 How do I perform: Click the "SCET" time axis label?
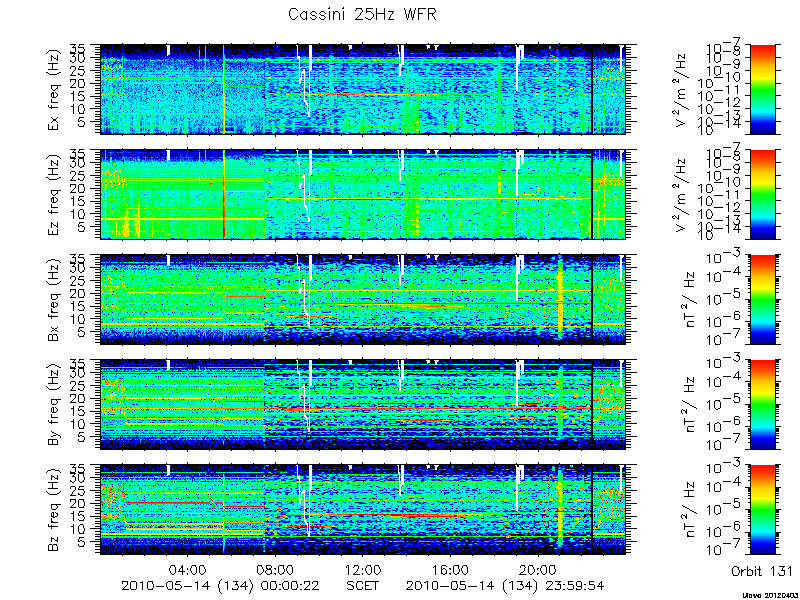tap(363, 585)
